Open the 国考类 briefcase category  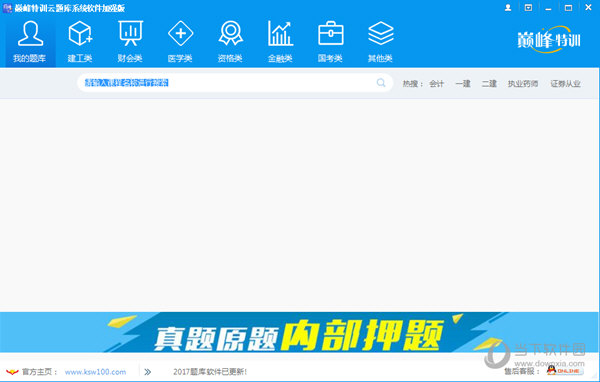click(330, 42)
